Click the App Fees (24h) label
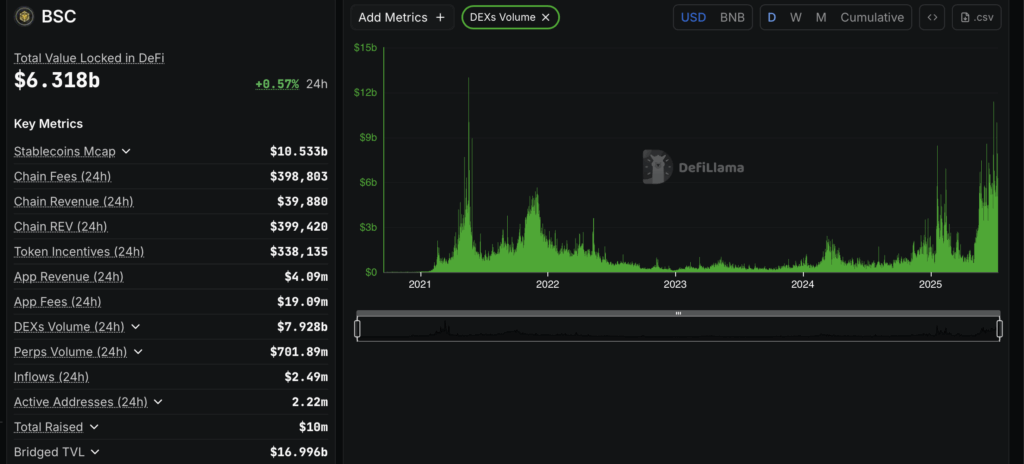The width and height of the screenshot is (1024, 464). click(x=57, y=302)
